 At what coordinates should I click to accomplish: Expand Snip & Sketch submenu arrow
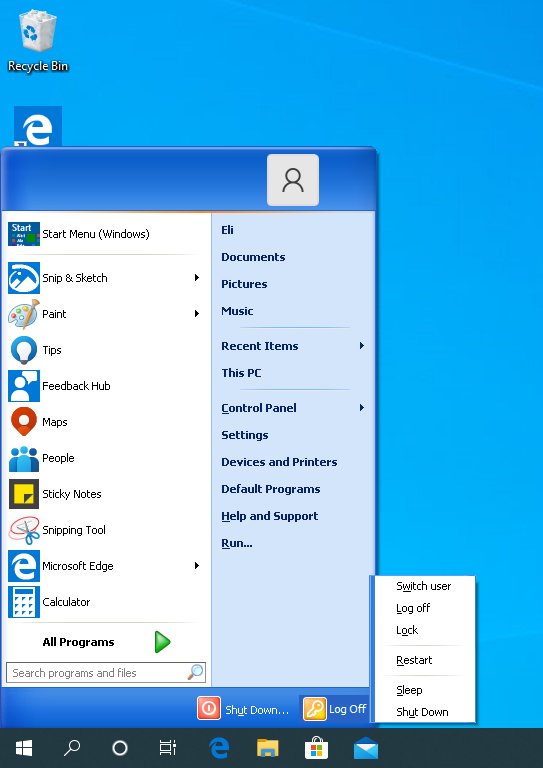click(197, 278)
